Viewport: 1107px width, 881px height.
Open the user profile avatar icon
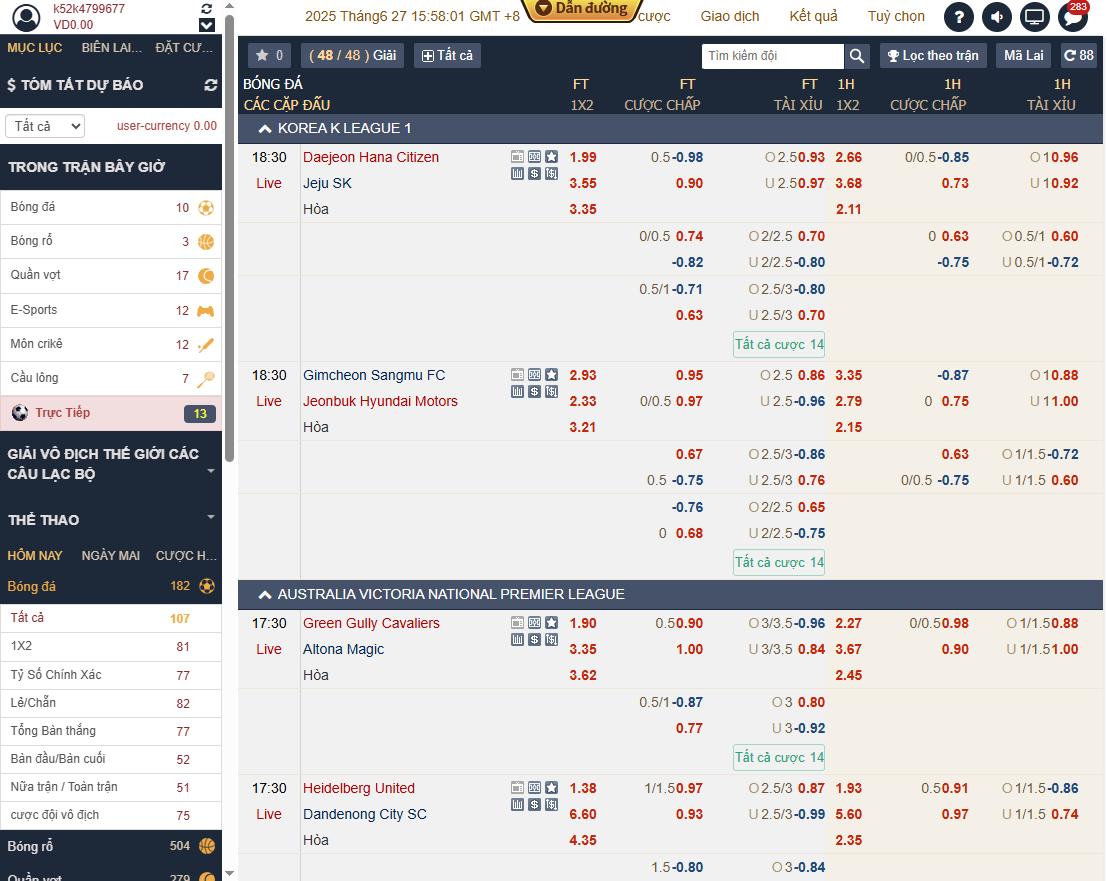(26, 17)
